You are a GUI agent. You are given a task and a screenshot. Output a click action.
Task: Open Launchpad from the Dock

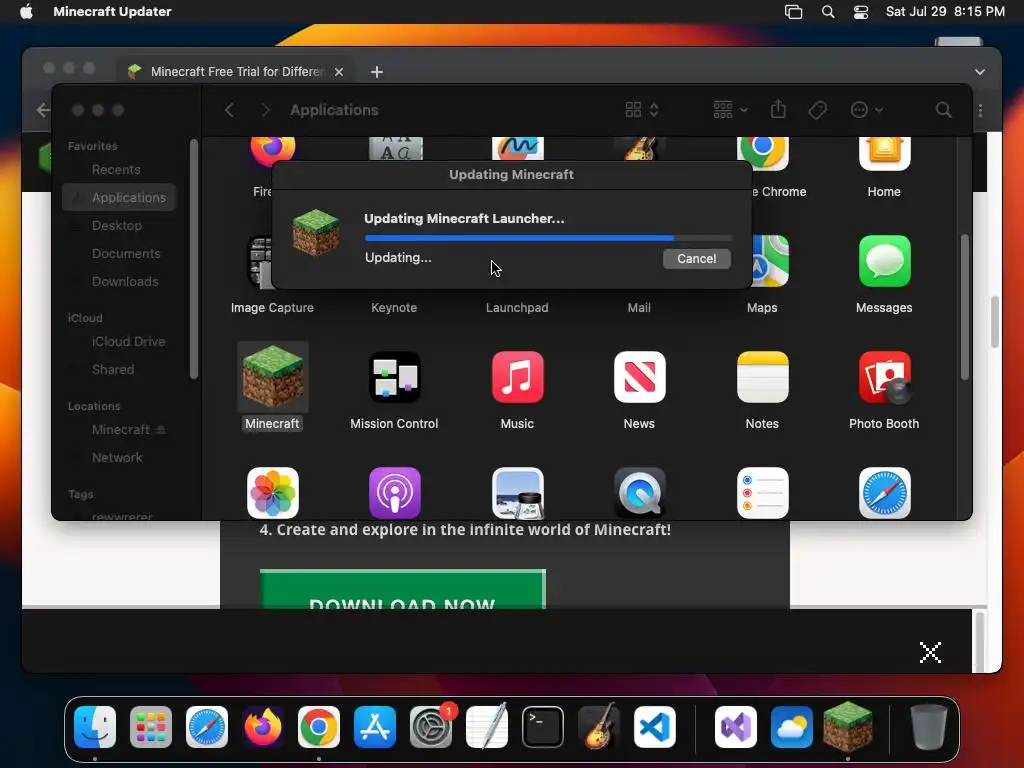(151, 726)
